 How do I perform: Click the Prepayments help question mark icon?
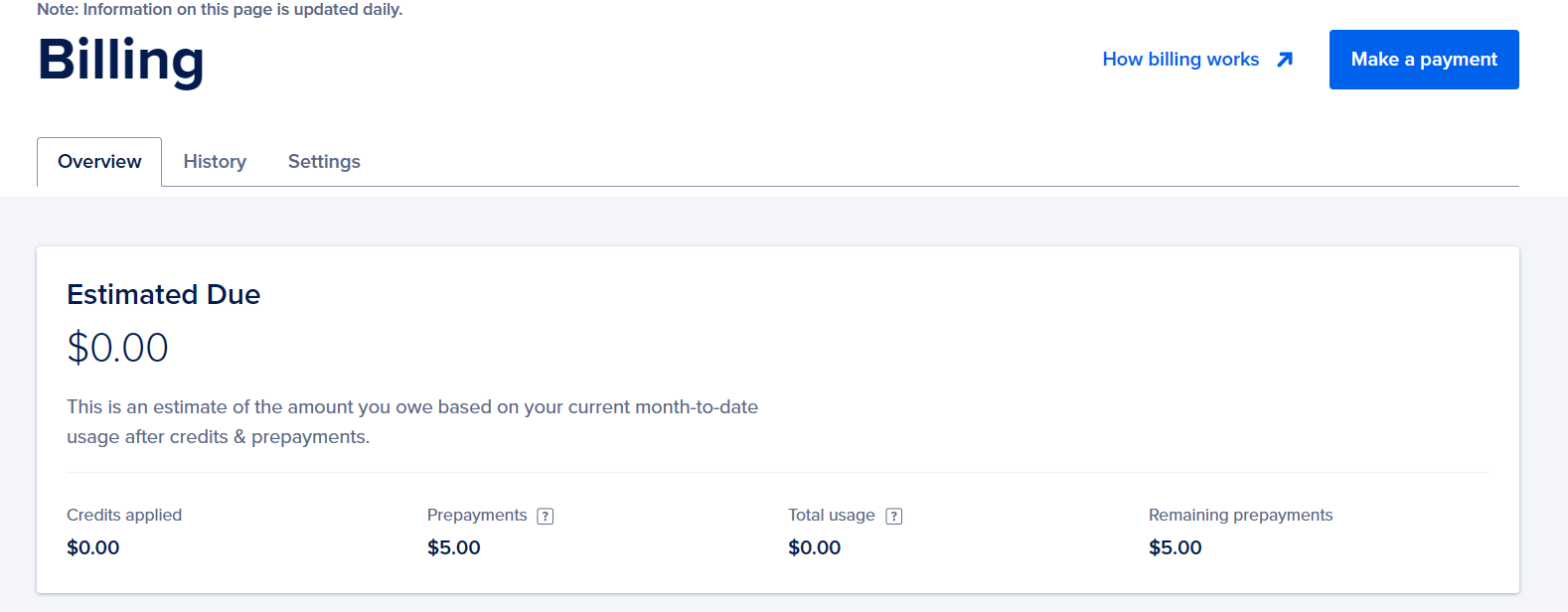coord(546,516)
